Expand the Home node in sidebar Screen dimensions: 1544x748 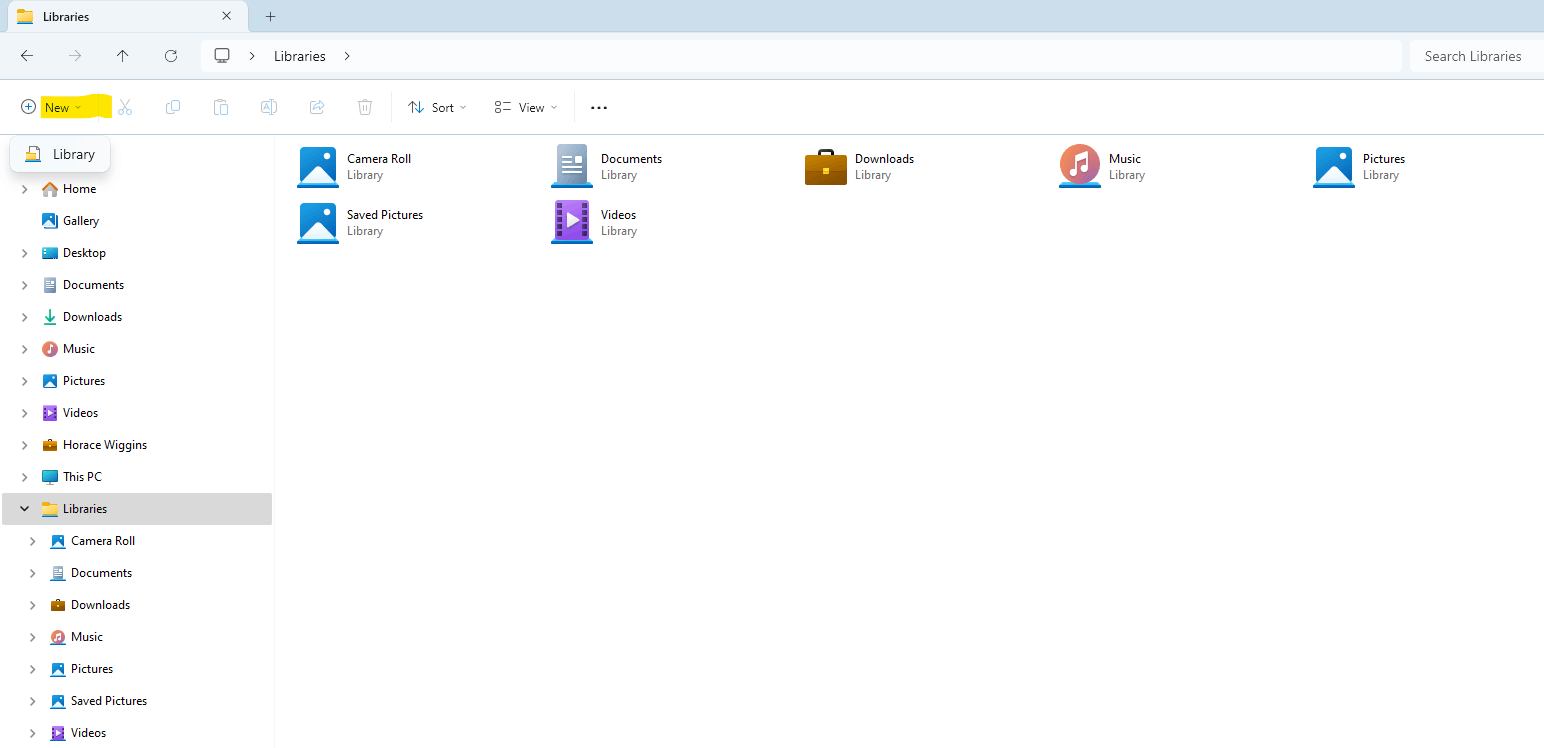pyautogui.click(x=25, y=189)
